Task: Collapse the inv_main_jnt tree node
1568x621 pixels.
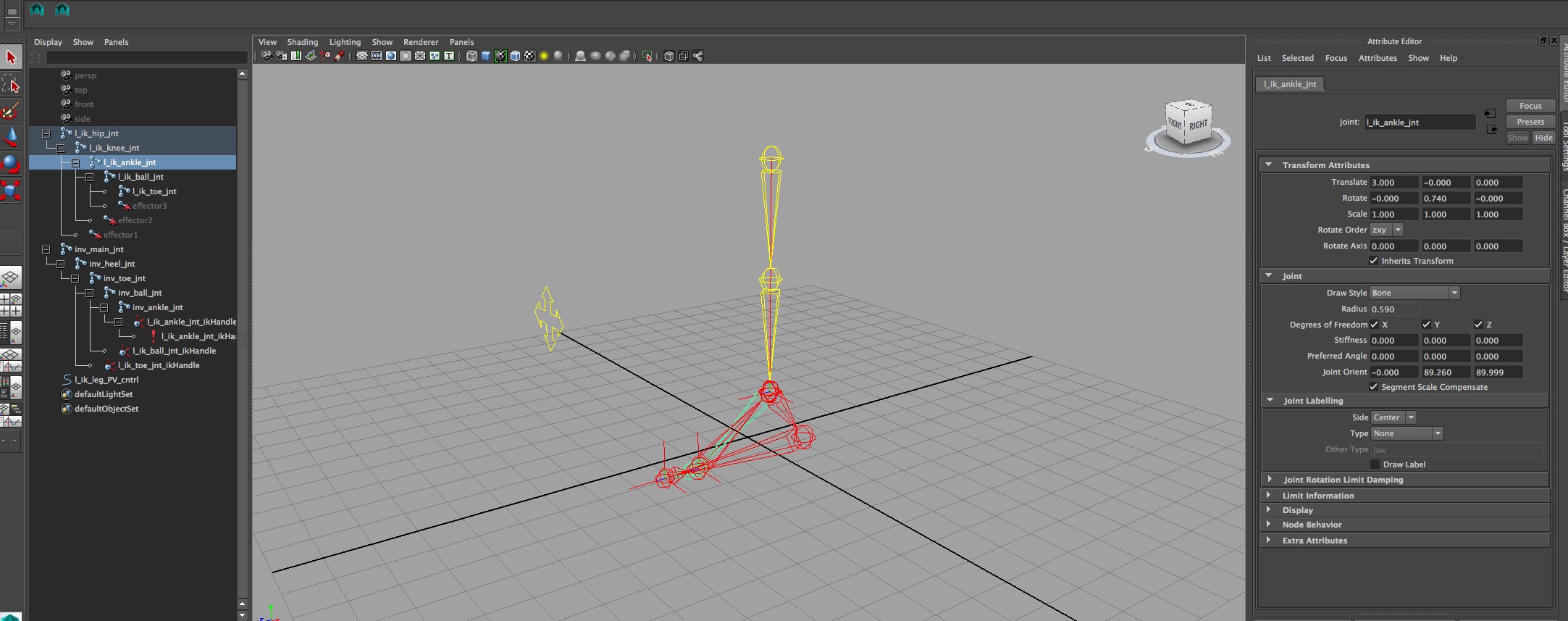Action: click(x=46, y=249)
